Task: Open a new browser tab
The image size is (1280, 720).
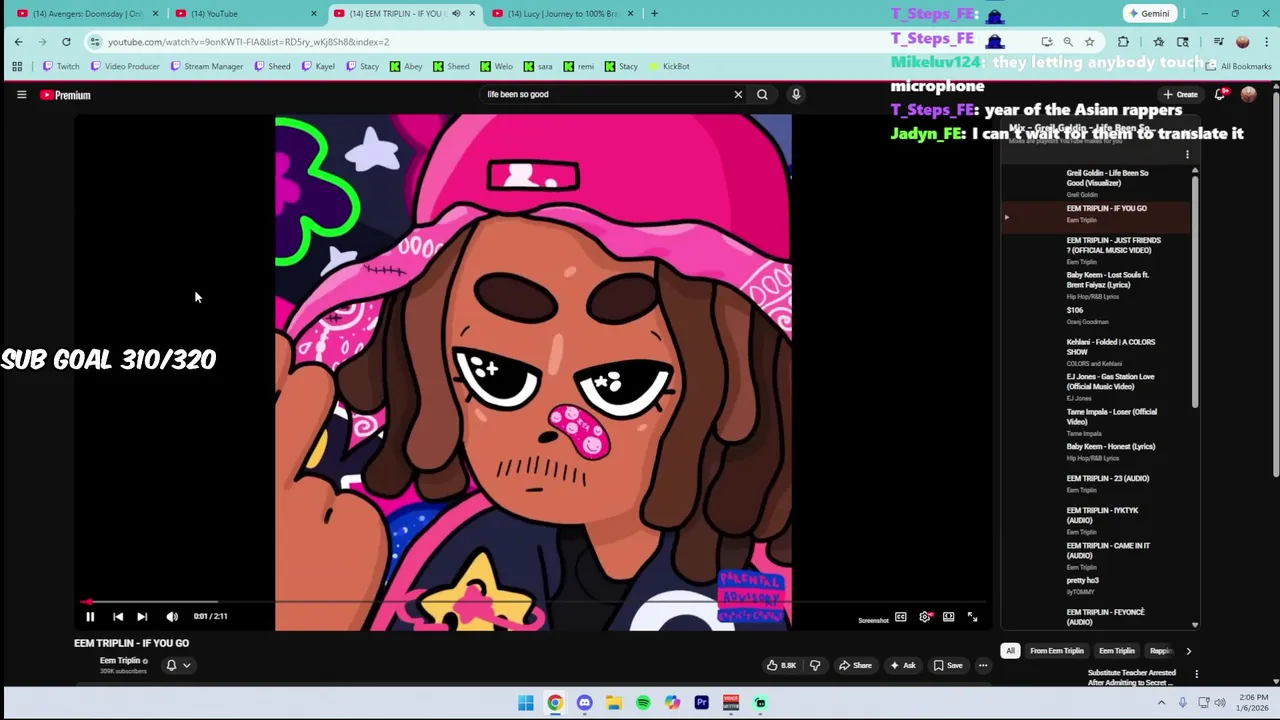Action: click(654, 14)
